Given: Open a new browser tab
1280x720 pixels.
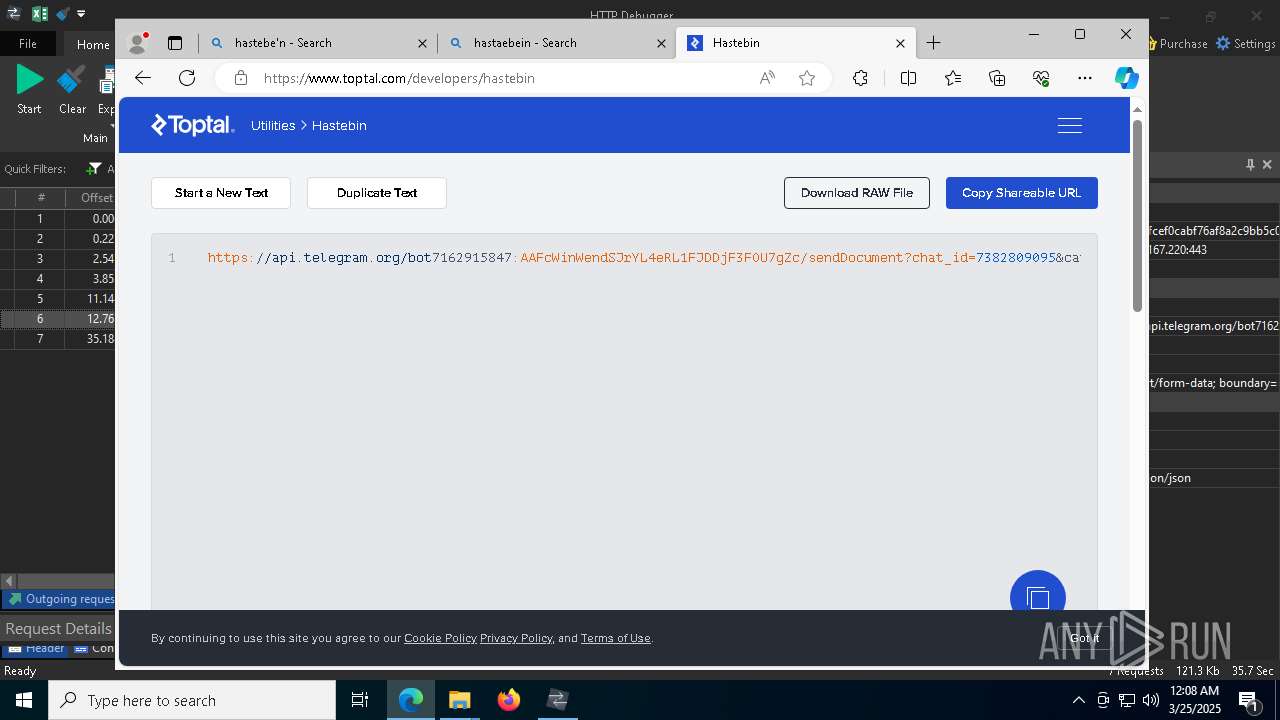Looking at the screenshot, I should tap(933, 43).
